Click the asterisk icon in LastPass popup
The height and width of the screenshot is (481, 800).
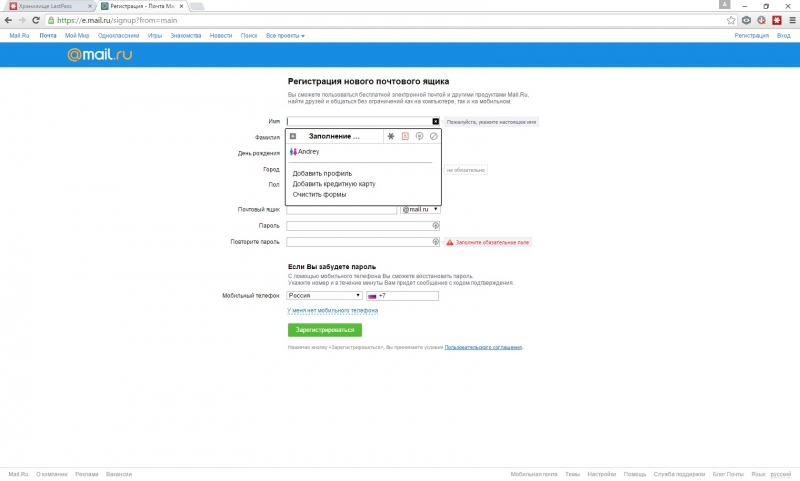(391, 136)
